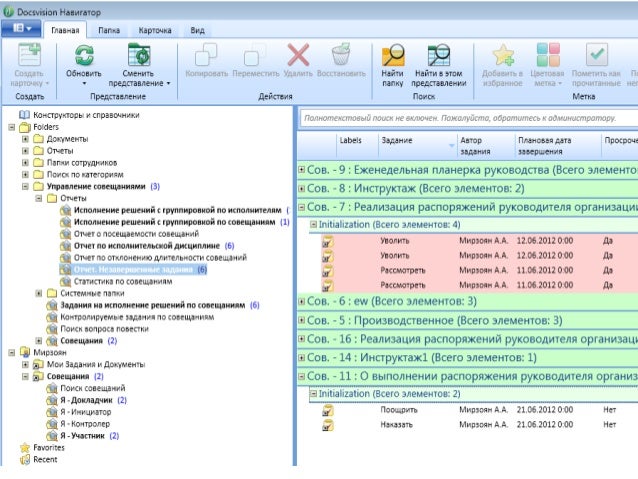Image resolution: width=638 pixels, height=479 pixels.
Task: Open the Обновить dropdown arrow
Action: point(84,83)
